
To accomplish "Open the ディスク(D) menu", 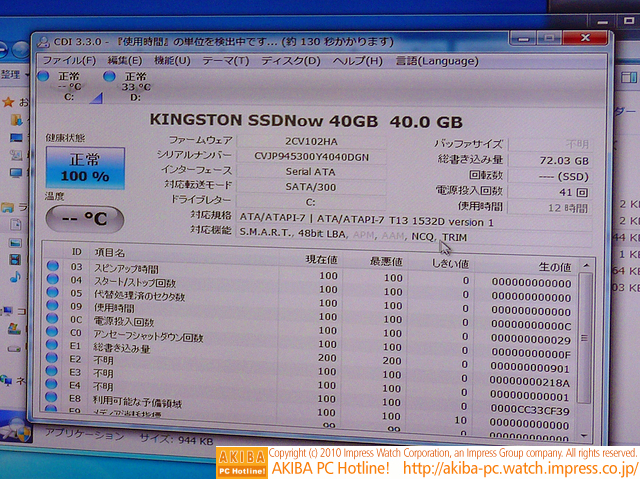I will click(x=288, y=60).
